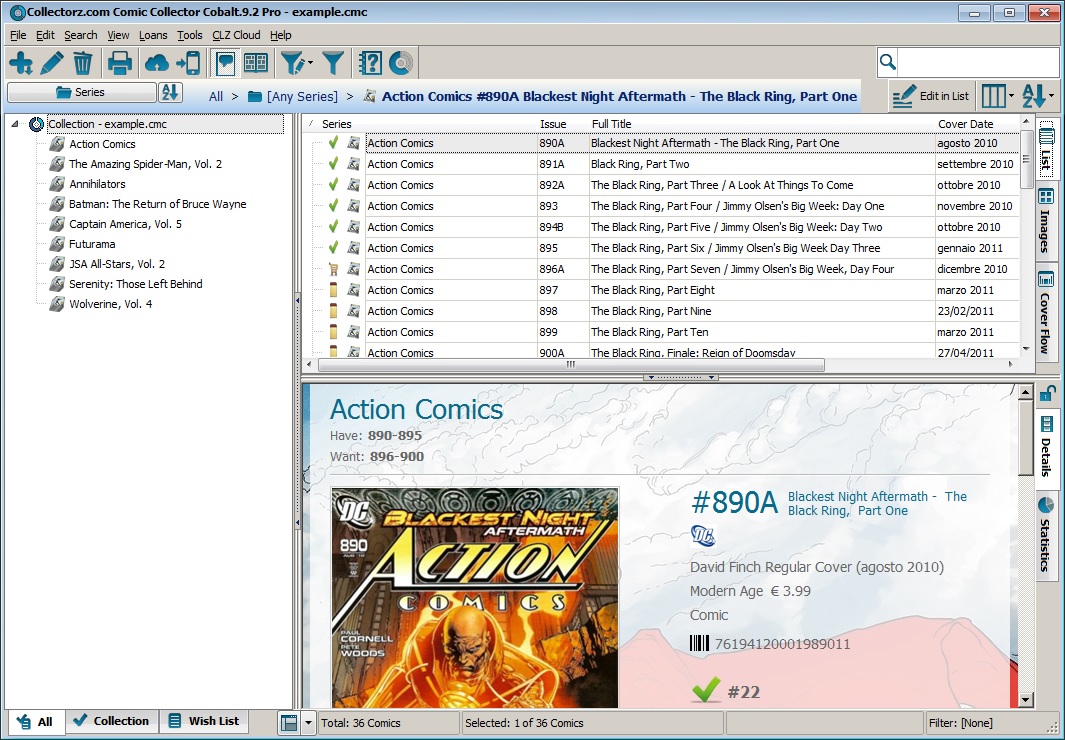Click the magnifier search icon
This screenshot has height=740, width=1065.
pyautogui.click(x=888, y=62)
